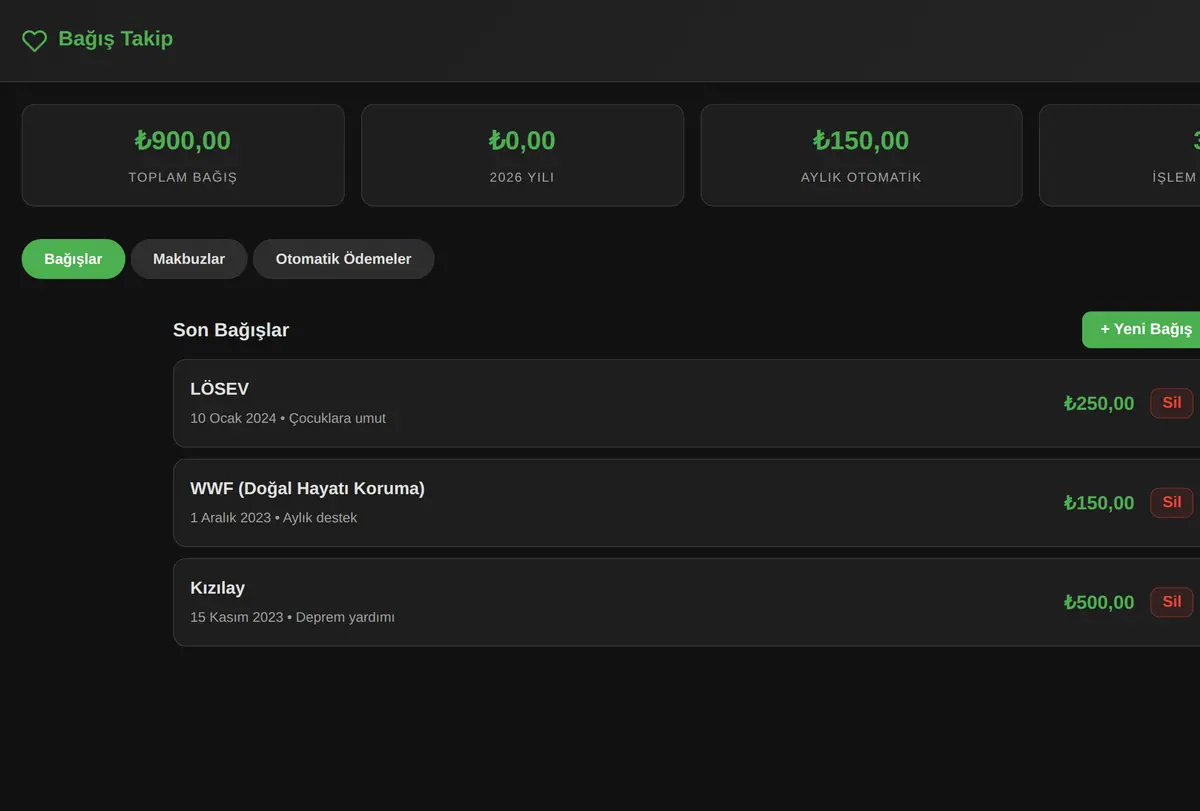Viewport: 1200px width, 811px height.
Task: Click Sil on the Kızılay donation
Action: click(1171, 602)
